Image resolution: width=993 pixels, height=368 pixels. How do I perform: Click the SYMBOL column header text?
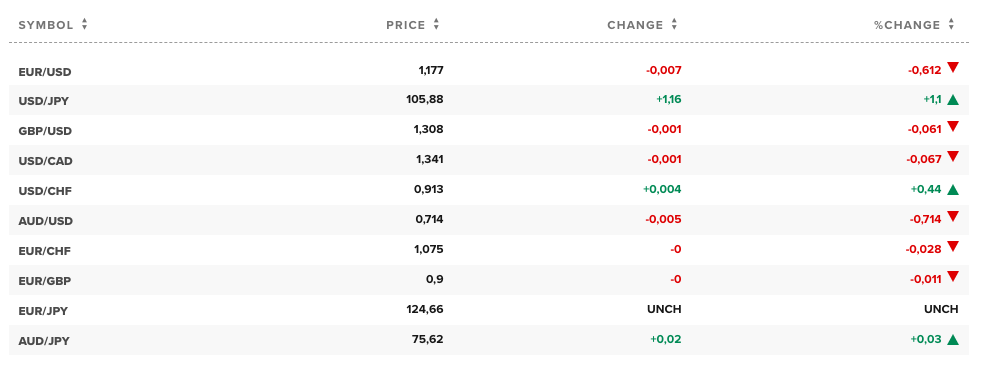(x=46, y=25)
